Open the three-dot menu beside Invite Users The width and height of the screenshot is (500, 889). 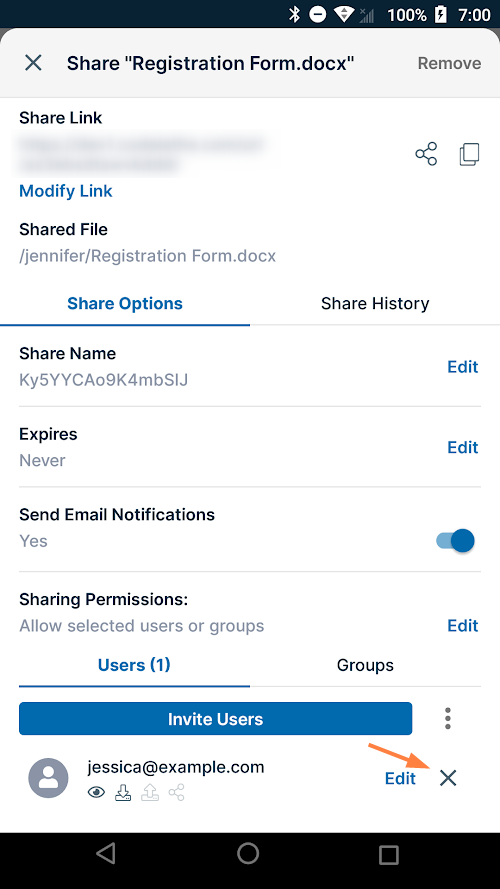coord(448,718)
